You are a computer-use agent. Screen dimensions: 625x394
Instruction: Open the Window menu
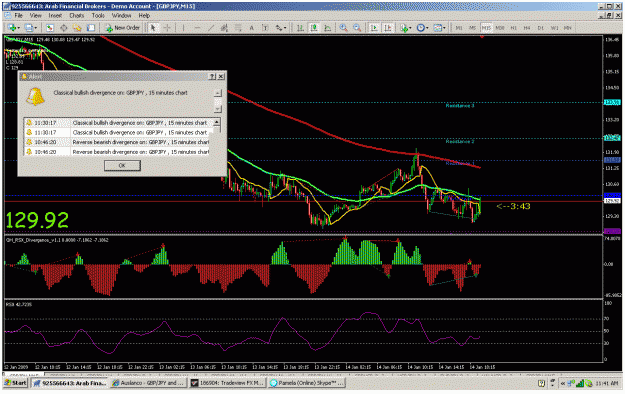point(122,16)
